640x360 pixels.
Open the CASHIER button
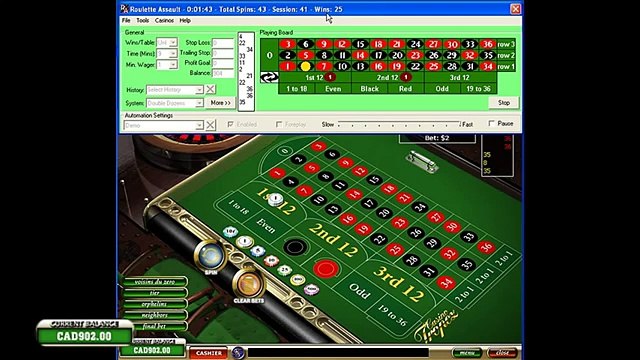point(209,353)
